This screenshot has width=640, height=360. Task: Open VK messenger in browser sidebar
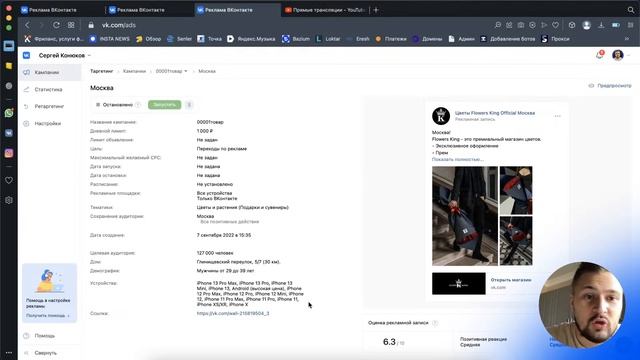(9, 133)
